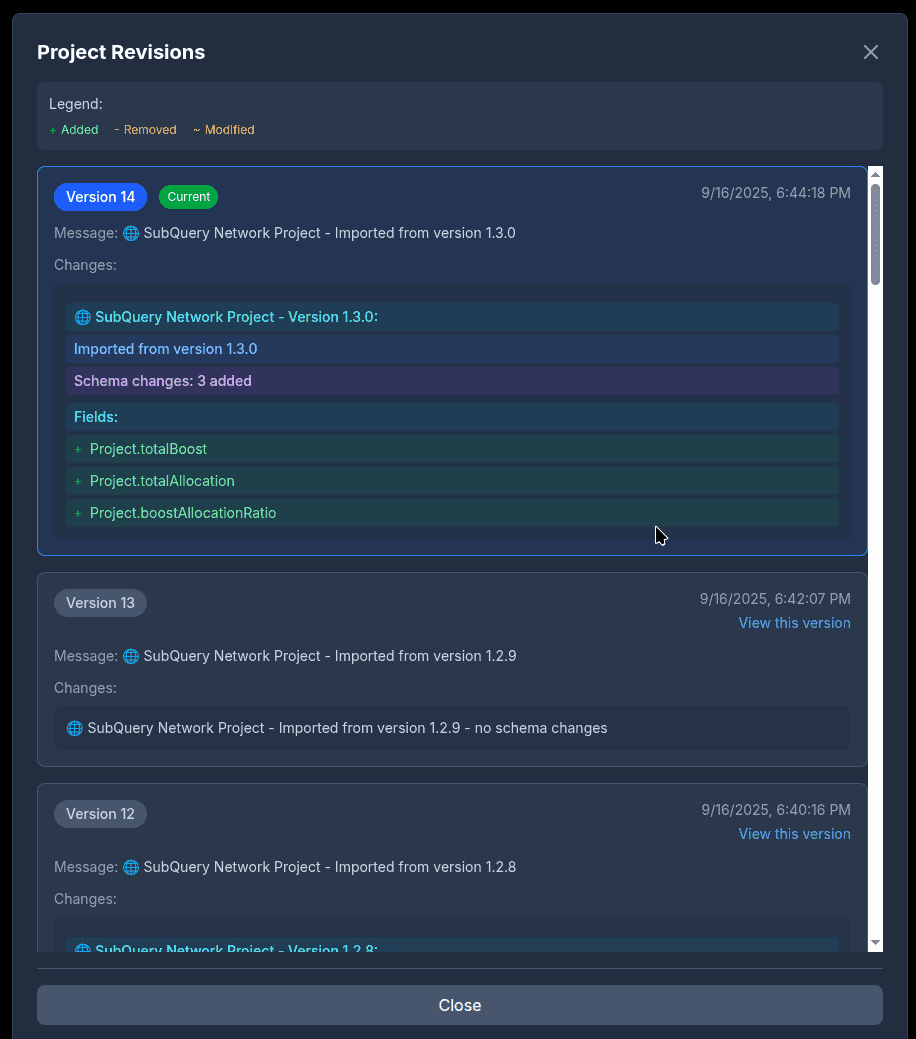Click the globe icon in Version 12 message
The image size is (916, 1039).
131,867
